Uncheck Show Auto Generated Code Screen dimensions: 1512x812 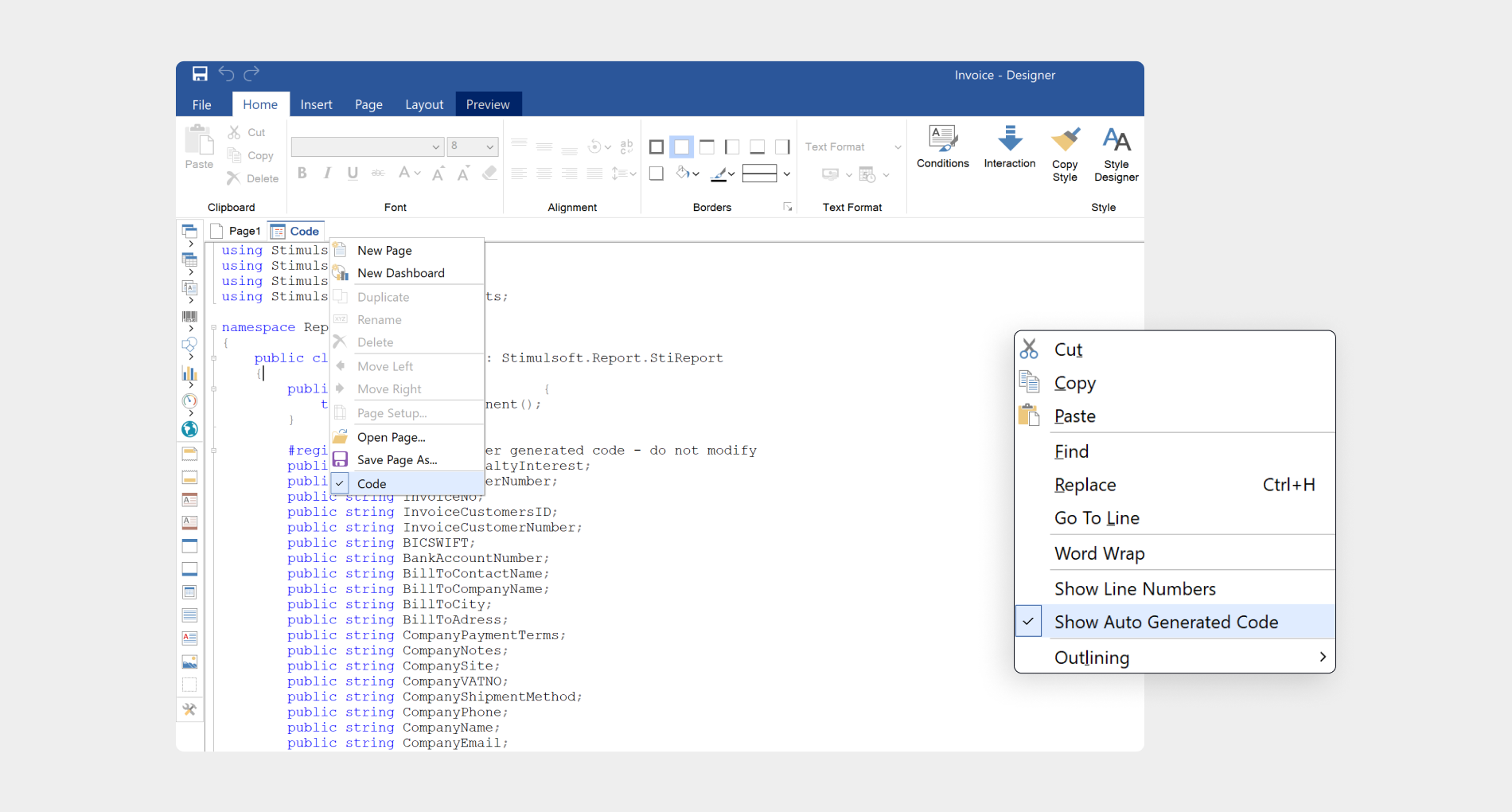click(1175, 622)
